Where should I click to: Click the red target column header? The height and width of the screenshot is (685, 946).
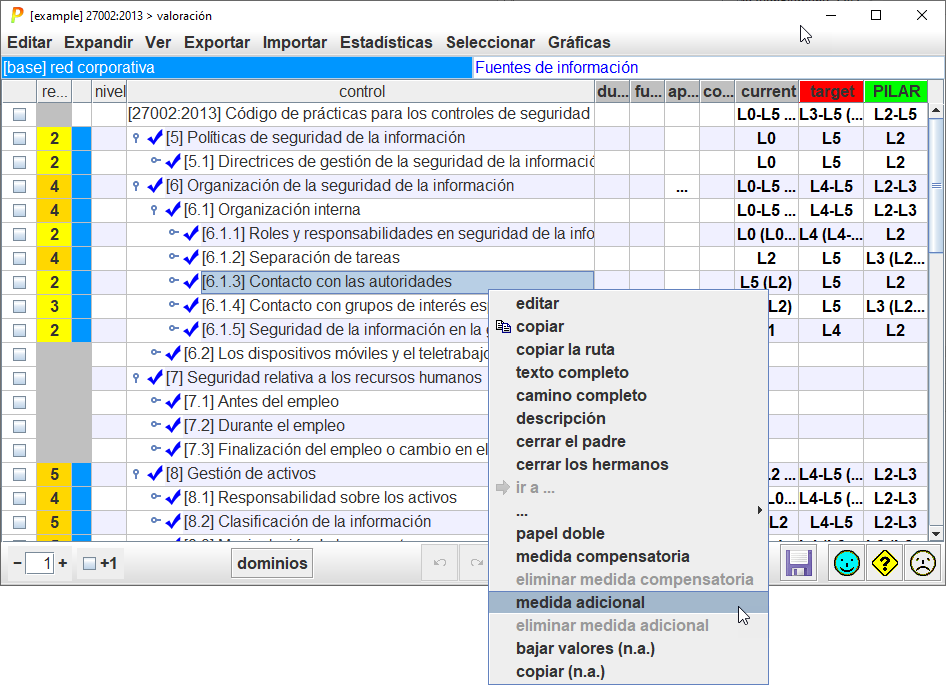pyautogui.click(x=831, y=91)
